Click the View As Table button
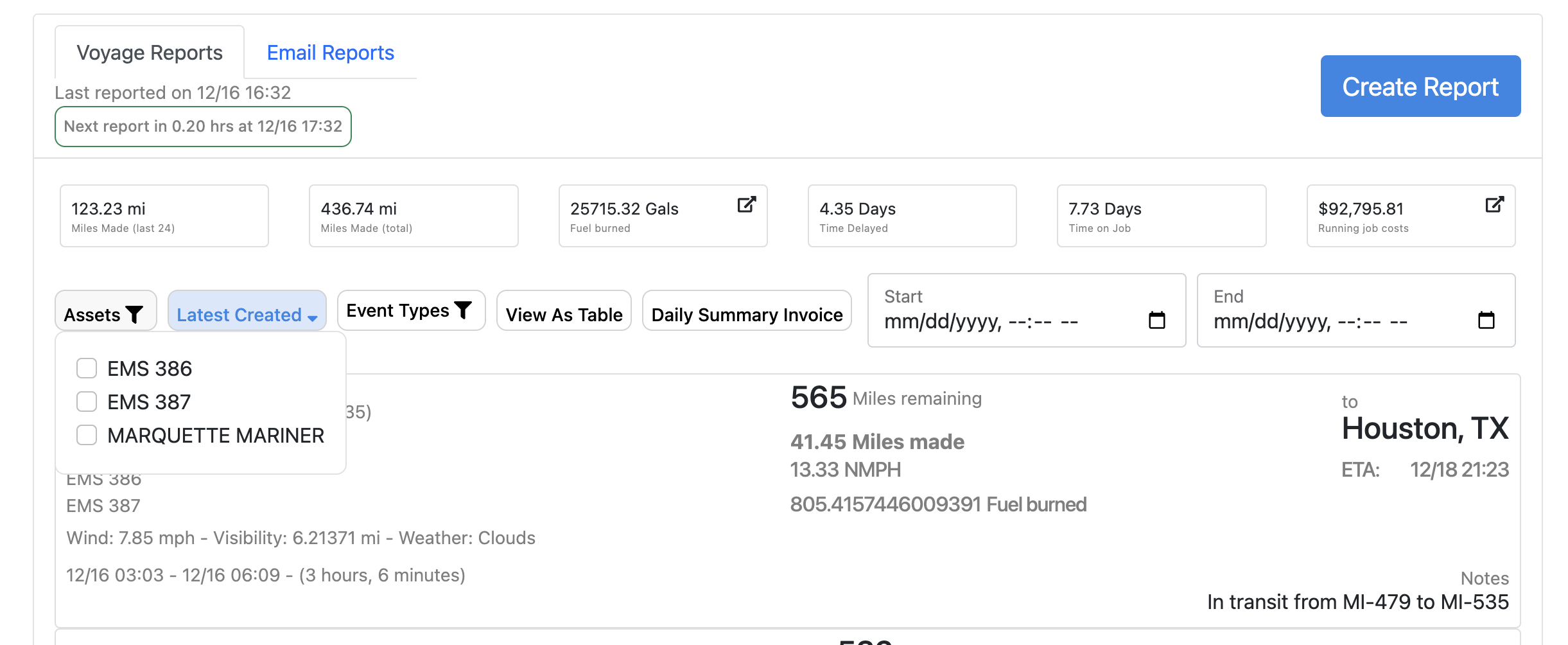 [x=564, y=315]
